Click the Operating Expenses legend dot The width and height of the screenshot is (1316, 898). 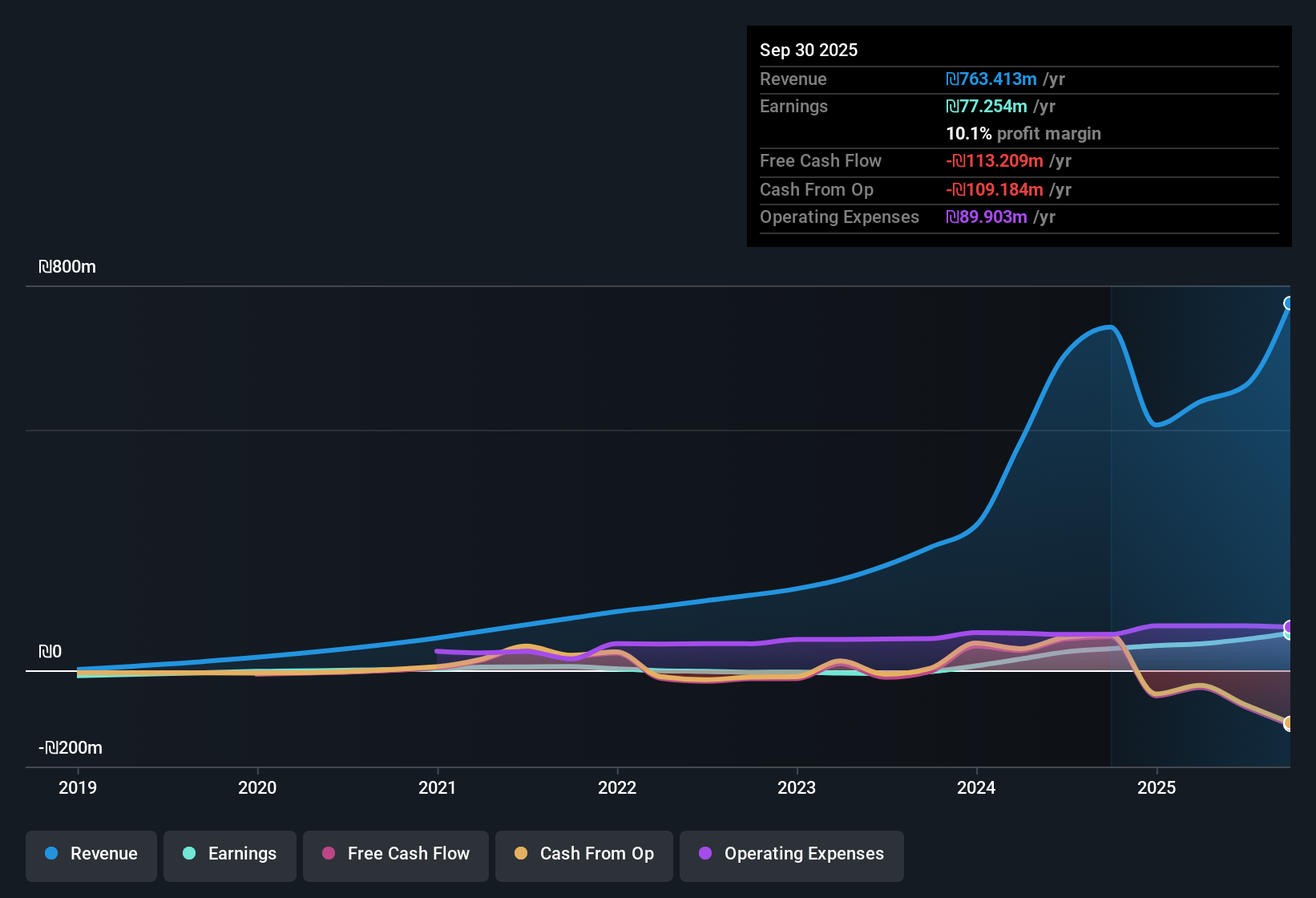[x=706, y=854]
